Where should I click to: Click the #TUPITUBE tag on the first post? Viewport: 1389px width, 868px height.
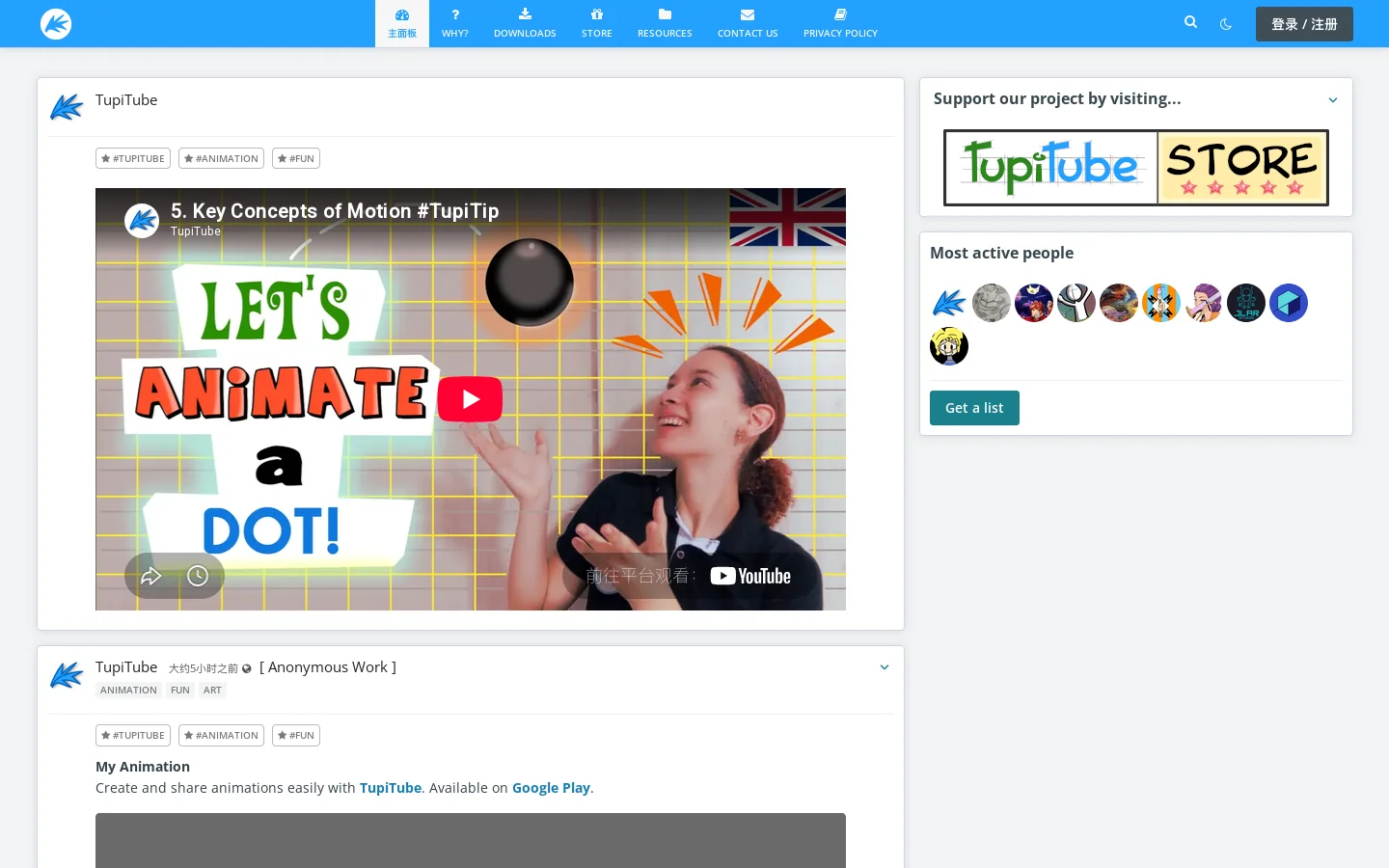[x=133, y=158]
